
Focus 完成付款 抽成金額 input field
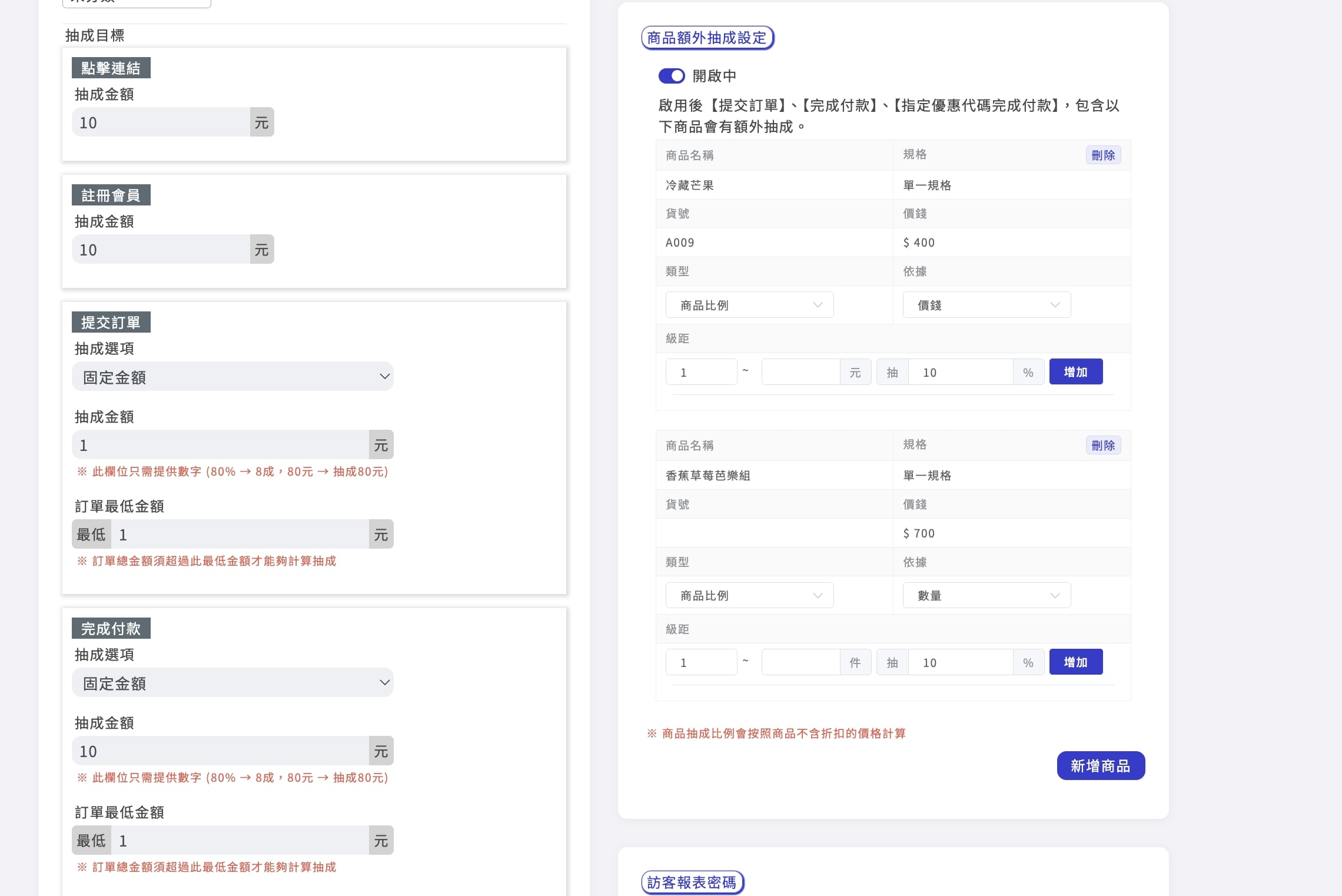coord(220,751)
